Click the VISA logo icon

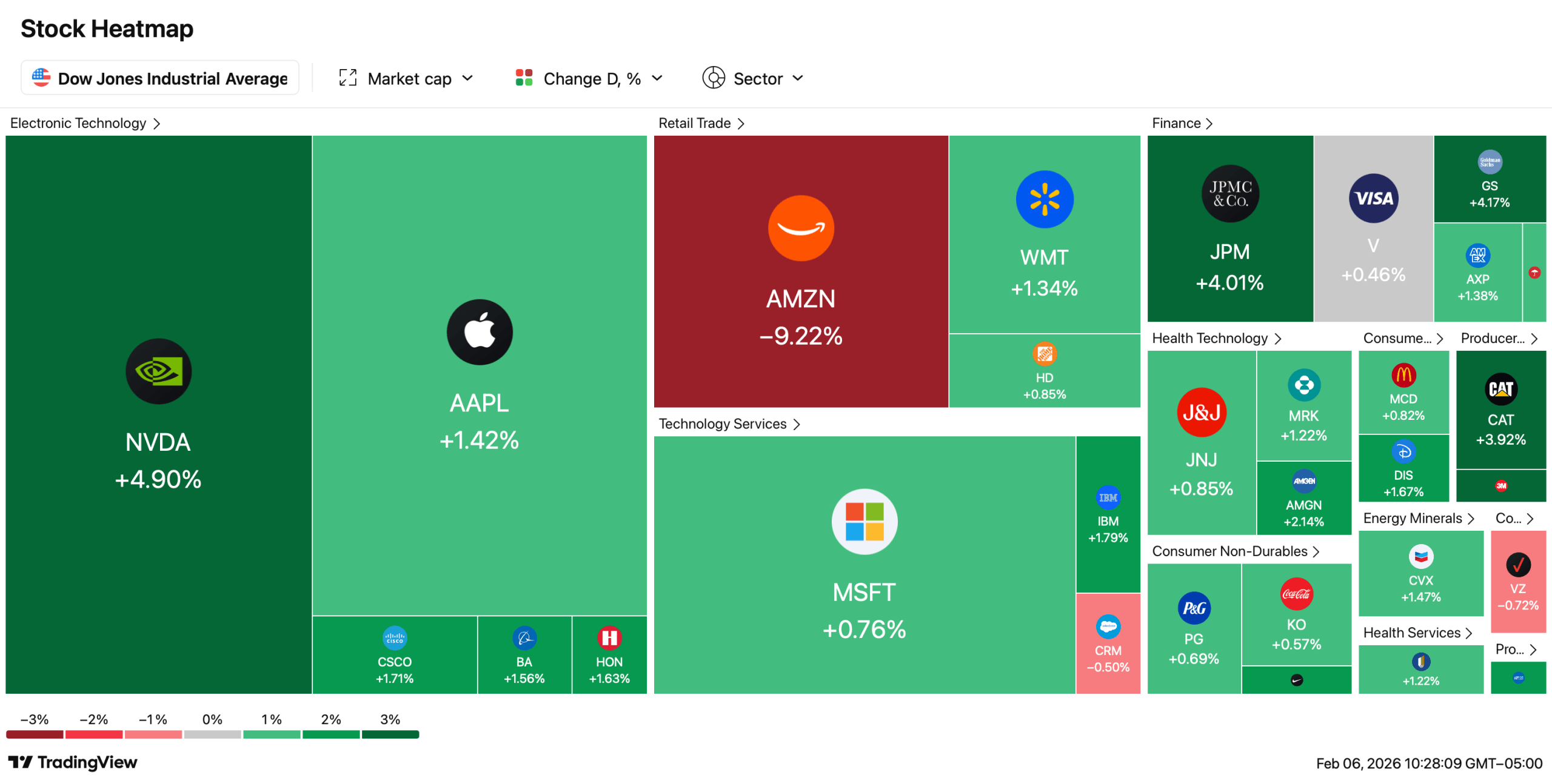tap(1373, 198)
